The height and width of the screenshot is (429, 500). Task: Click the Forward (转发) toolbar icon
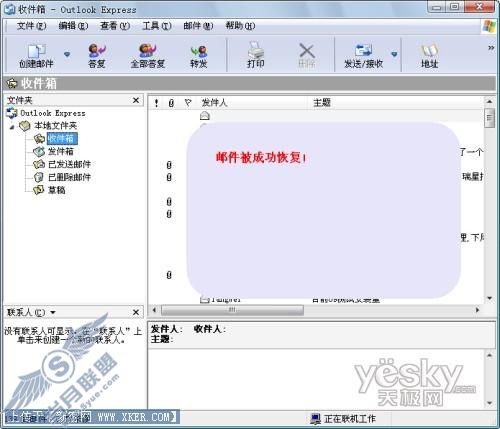pos(199,51)
